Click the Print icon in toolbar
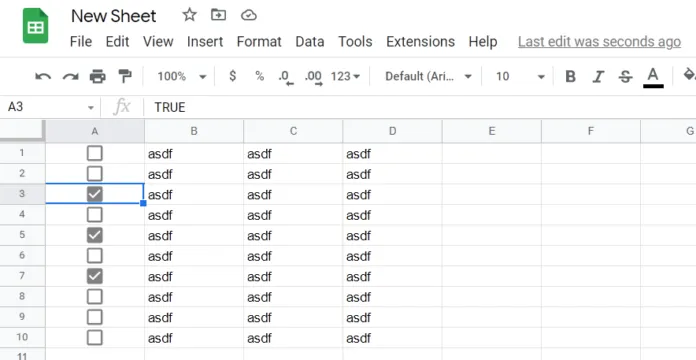Screen dimensions: 696x360 (x=98, y=77)
